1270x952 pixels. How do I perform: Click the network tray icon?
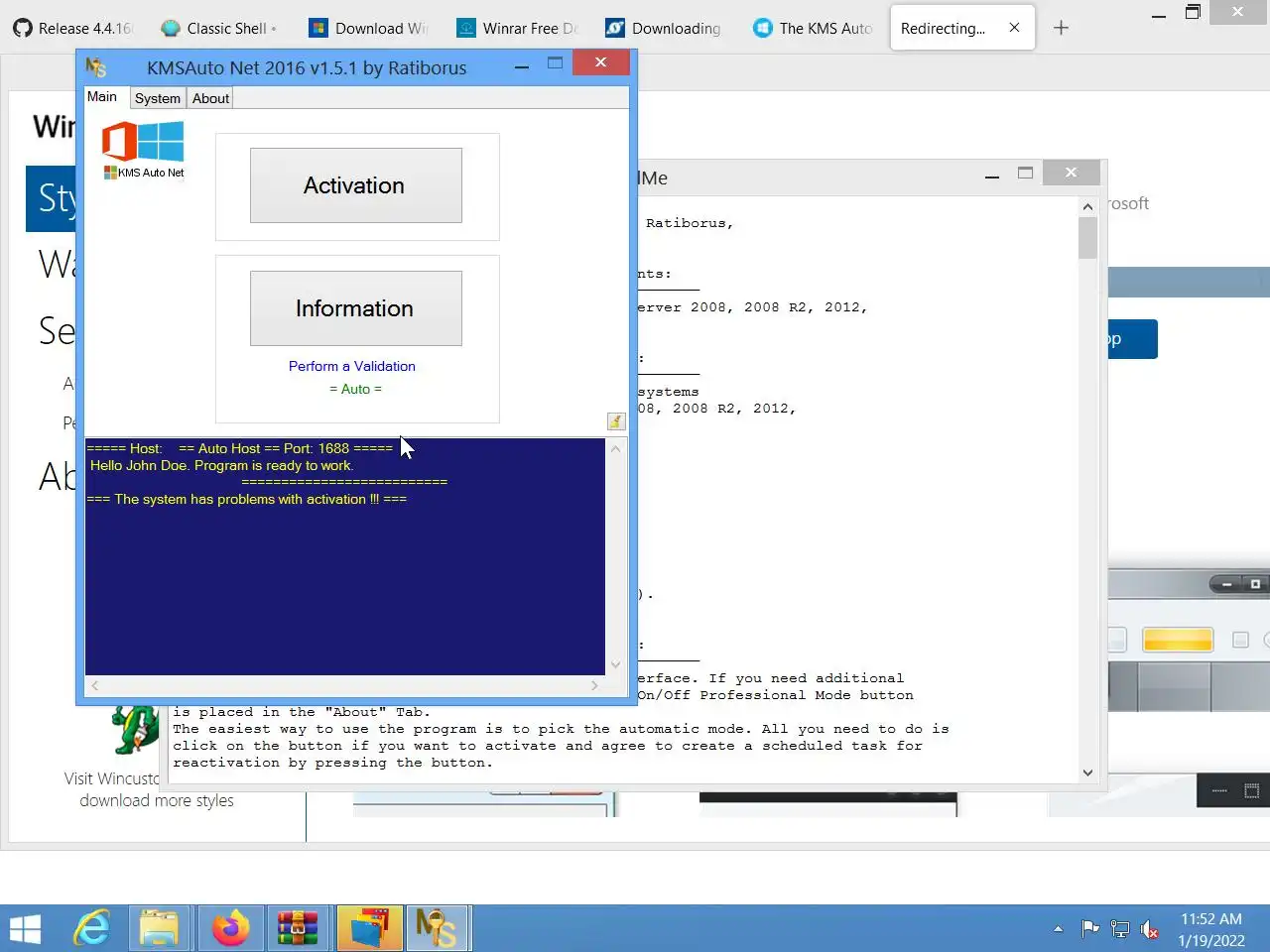[x=1120, y=929]
